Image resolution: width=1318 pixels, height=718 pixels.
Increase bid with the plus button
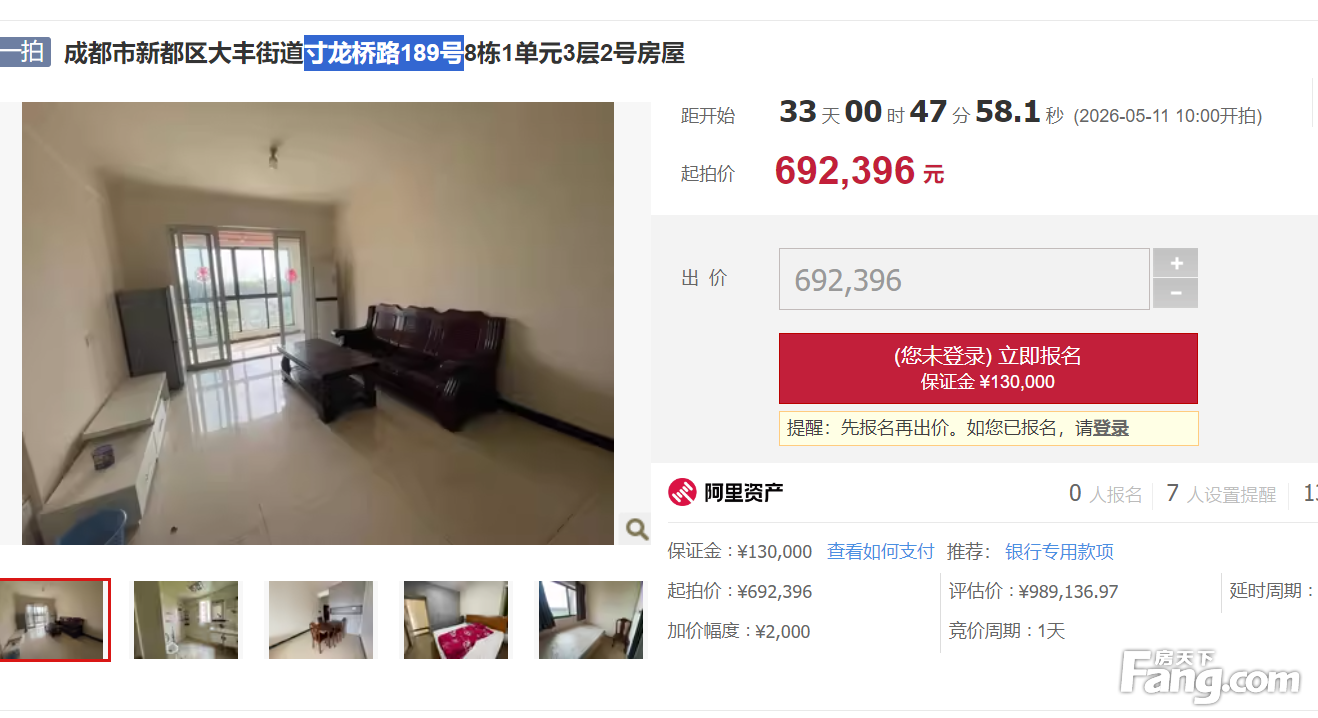tap(1176, 263)
